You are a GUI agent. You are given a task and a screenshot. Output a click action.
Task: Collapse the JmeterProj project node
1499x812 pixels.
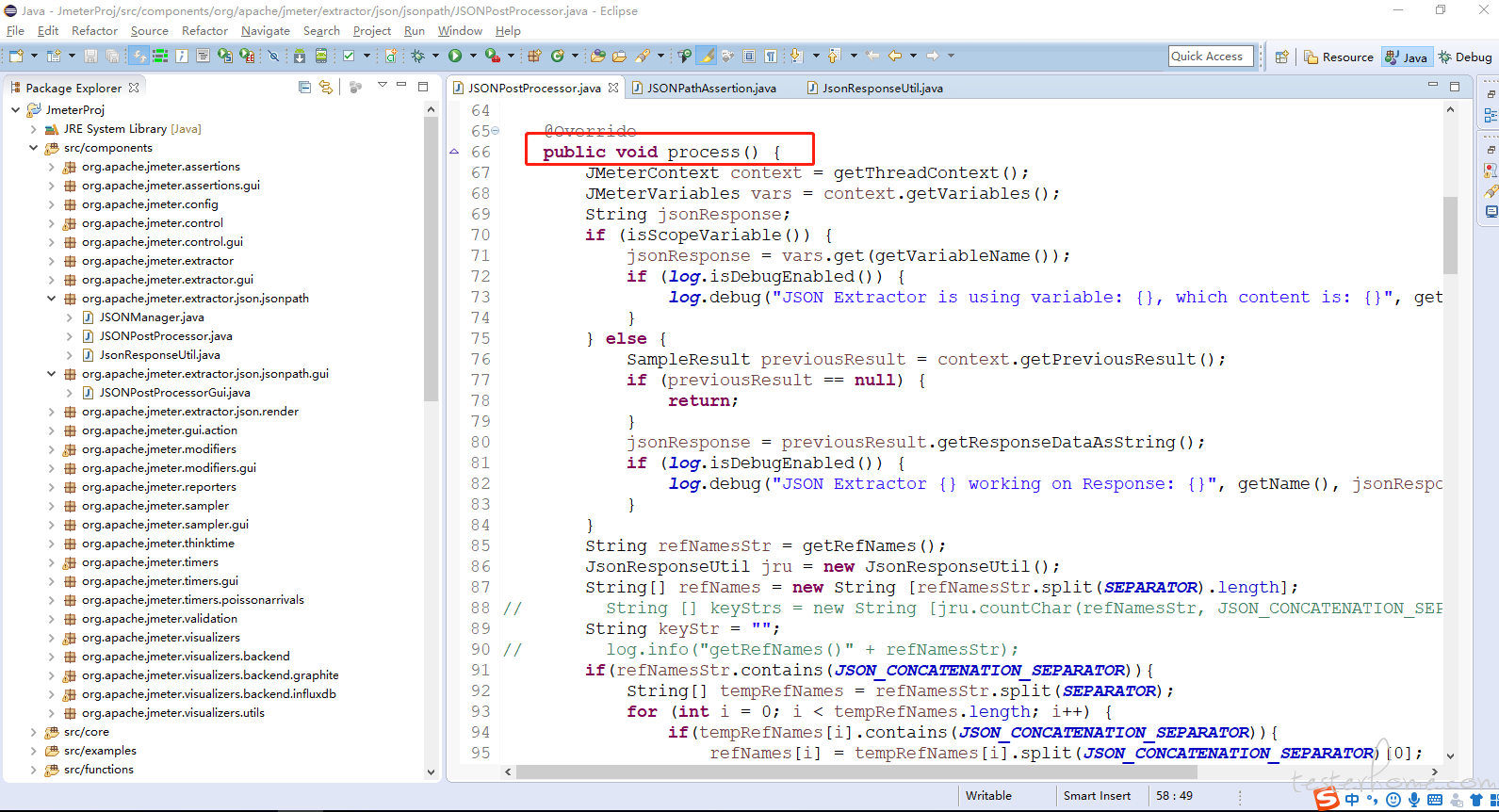tap(15, 110)
